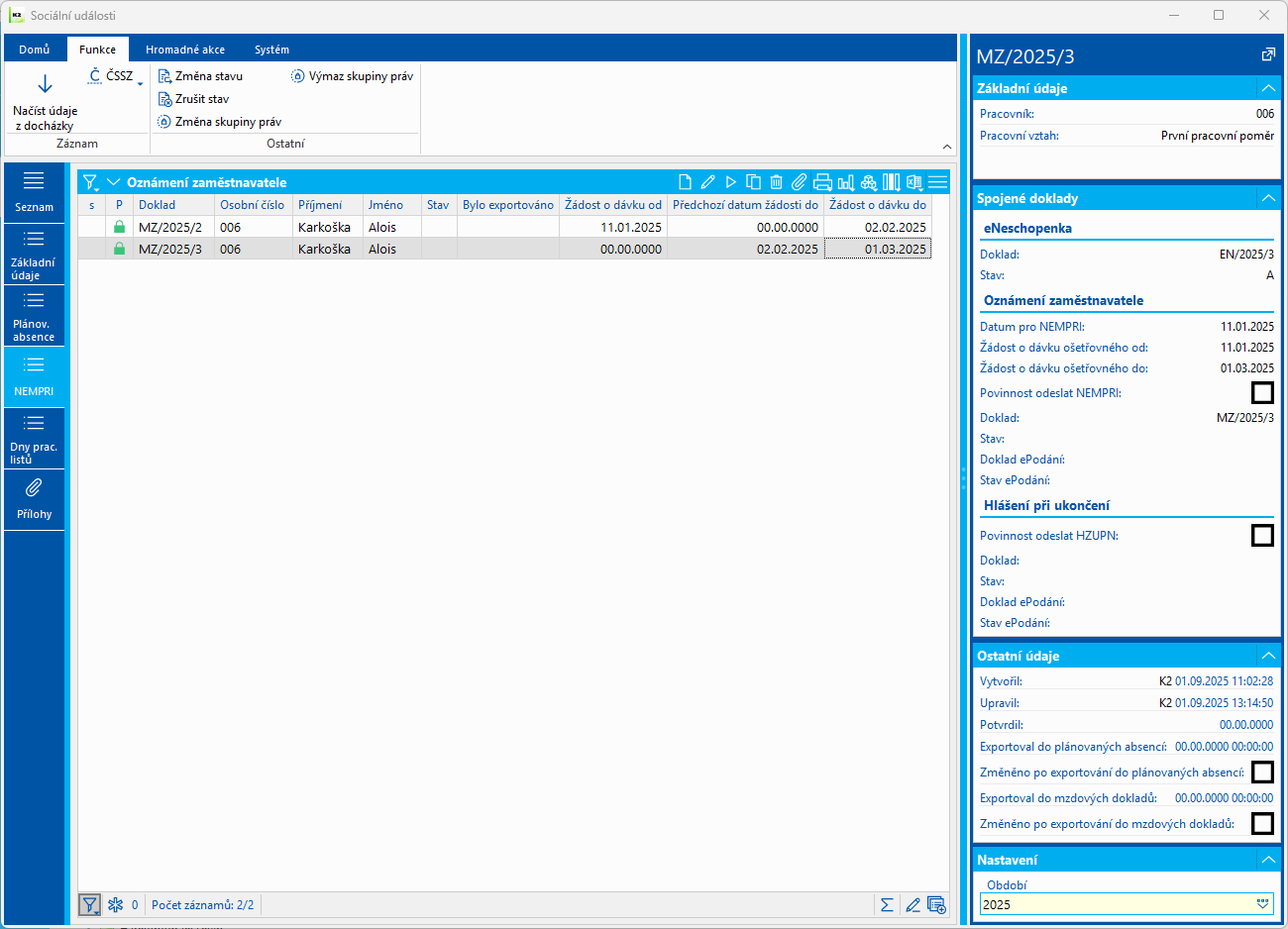Click the lock icon in the MZ/2025/3 row
The width and height of the screenshot is (1288, 929).
point(120,249)
